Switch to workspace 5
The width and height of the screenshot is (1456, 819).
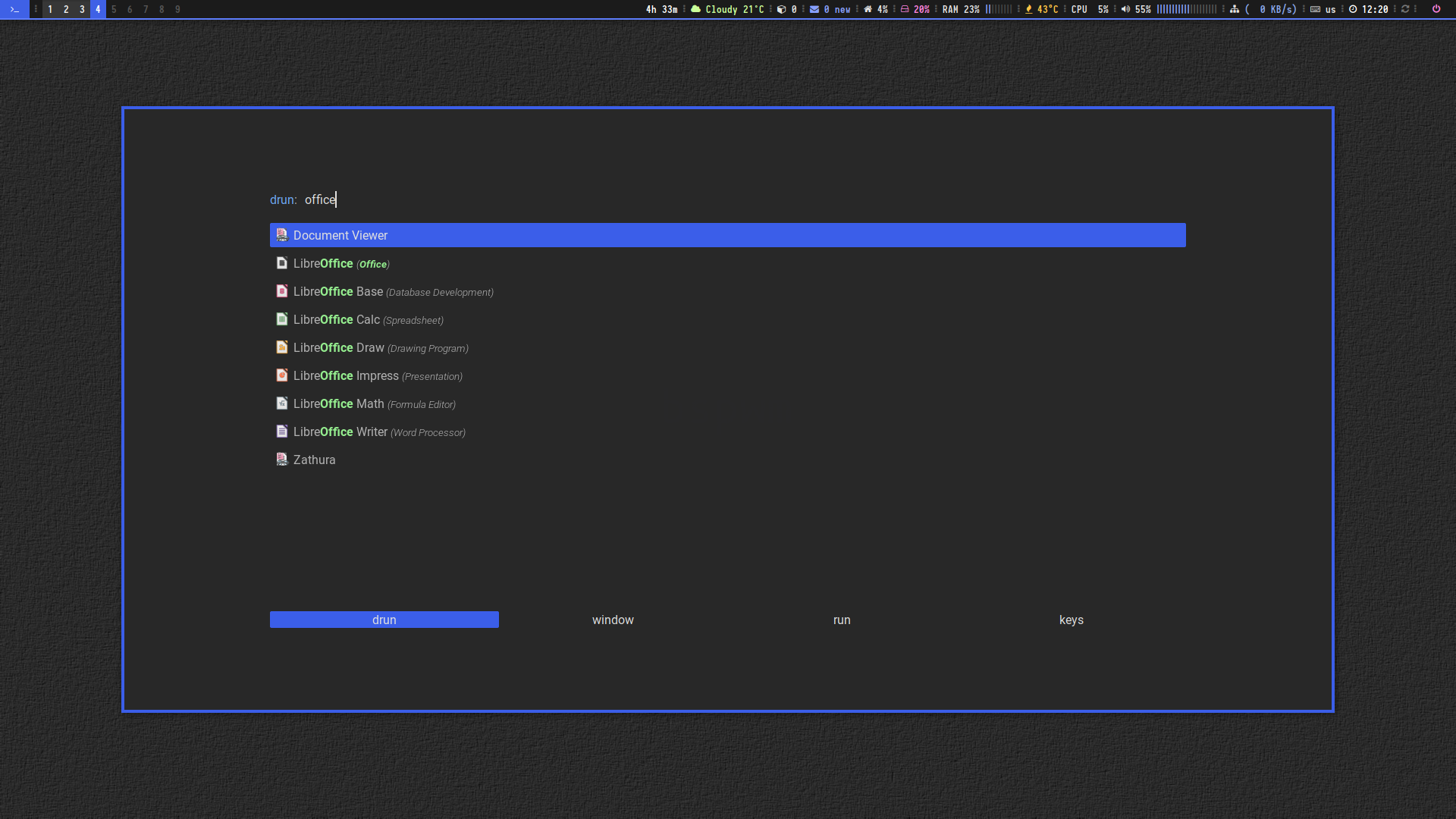coord(114,9)
